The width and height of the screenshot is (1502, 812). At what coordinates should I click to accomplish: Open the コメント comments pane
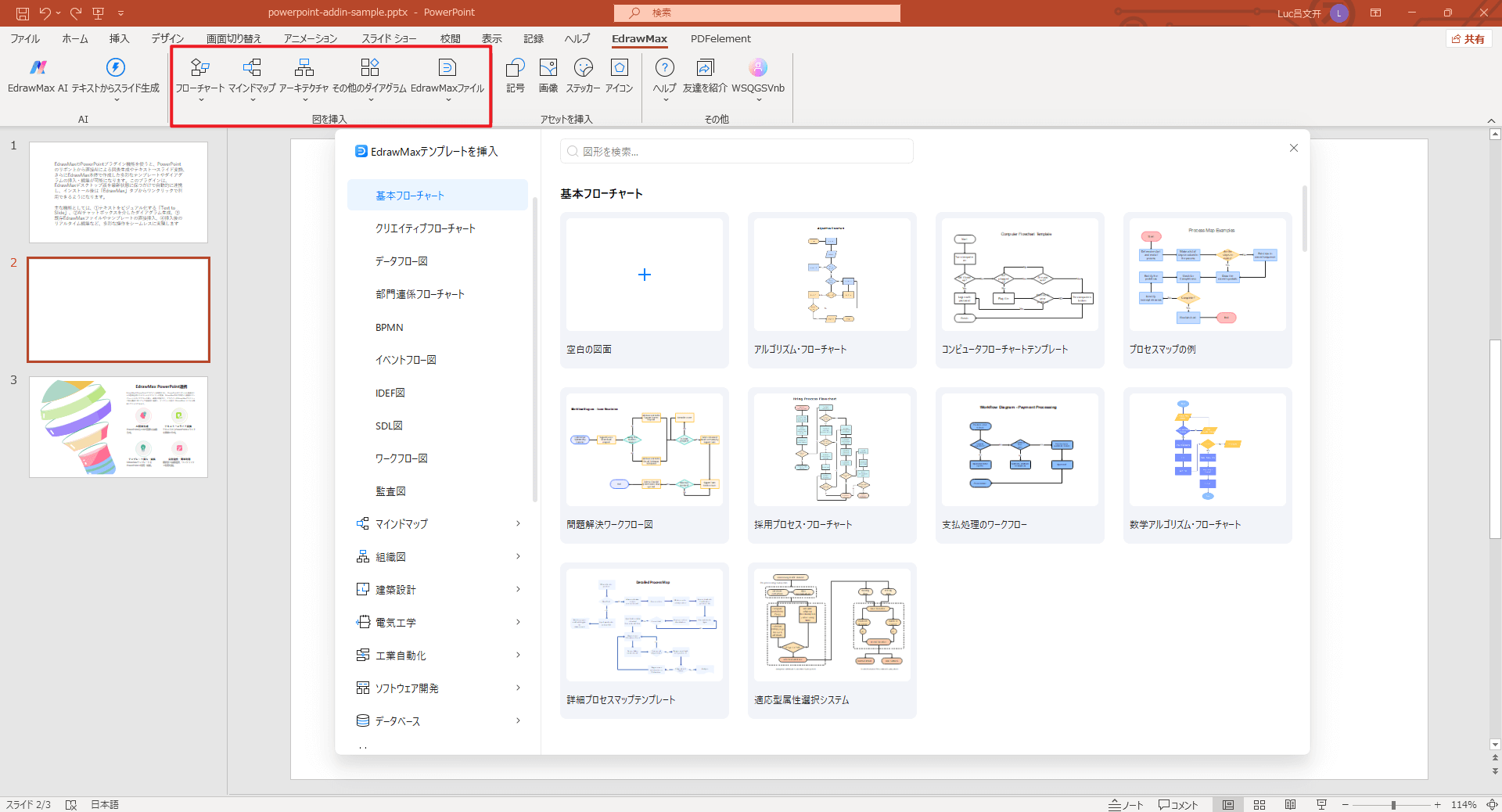(x=1178, y=804)
